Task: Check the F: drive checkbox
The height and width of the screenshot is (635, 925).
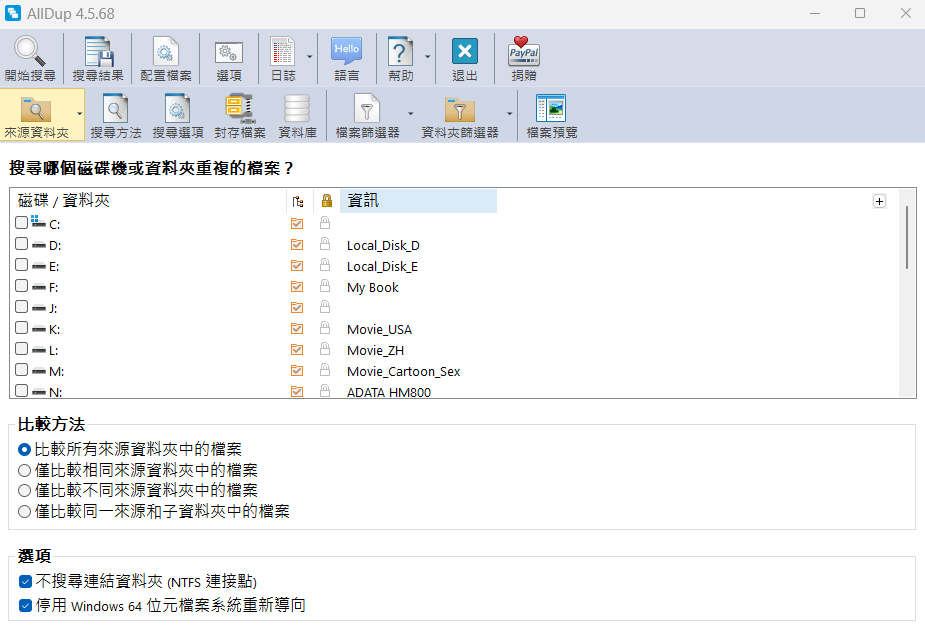Action: [21, 286]
